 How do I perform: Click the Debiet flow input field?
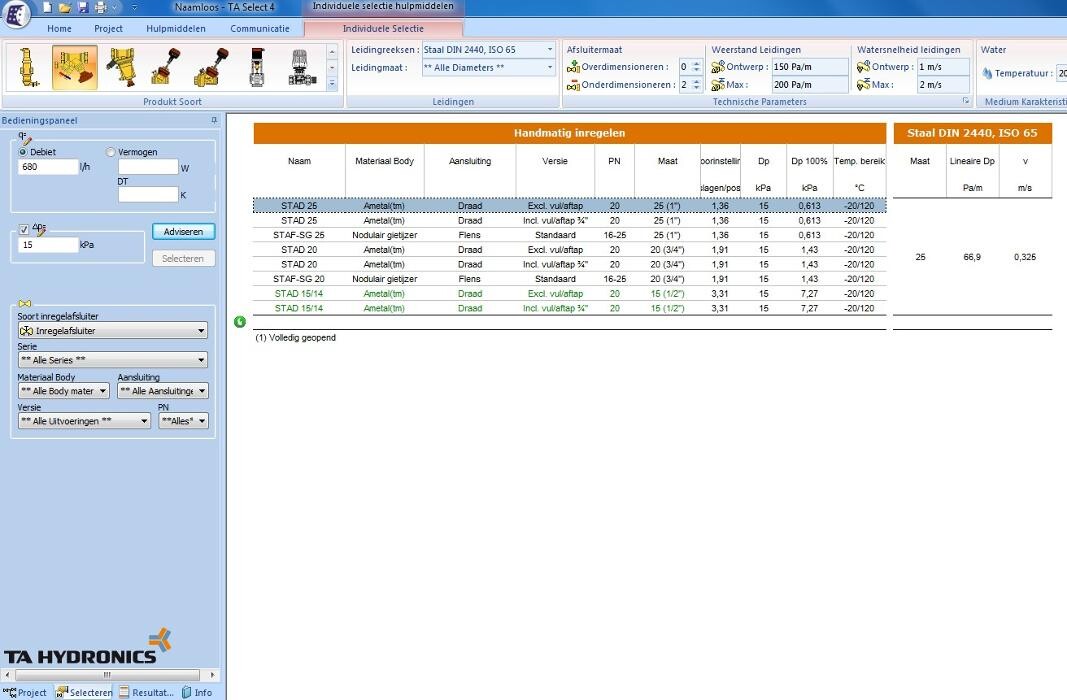(47, 167)
